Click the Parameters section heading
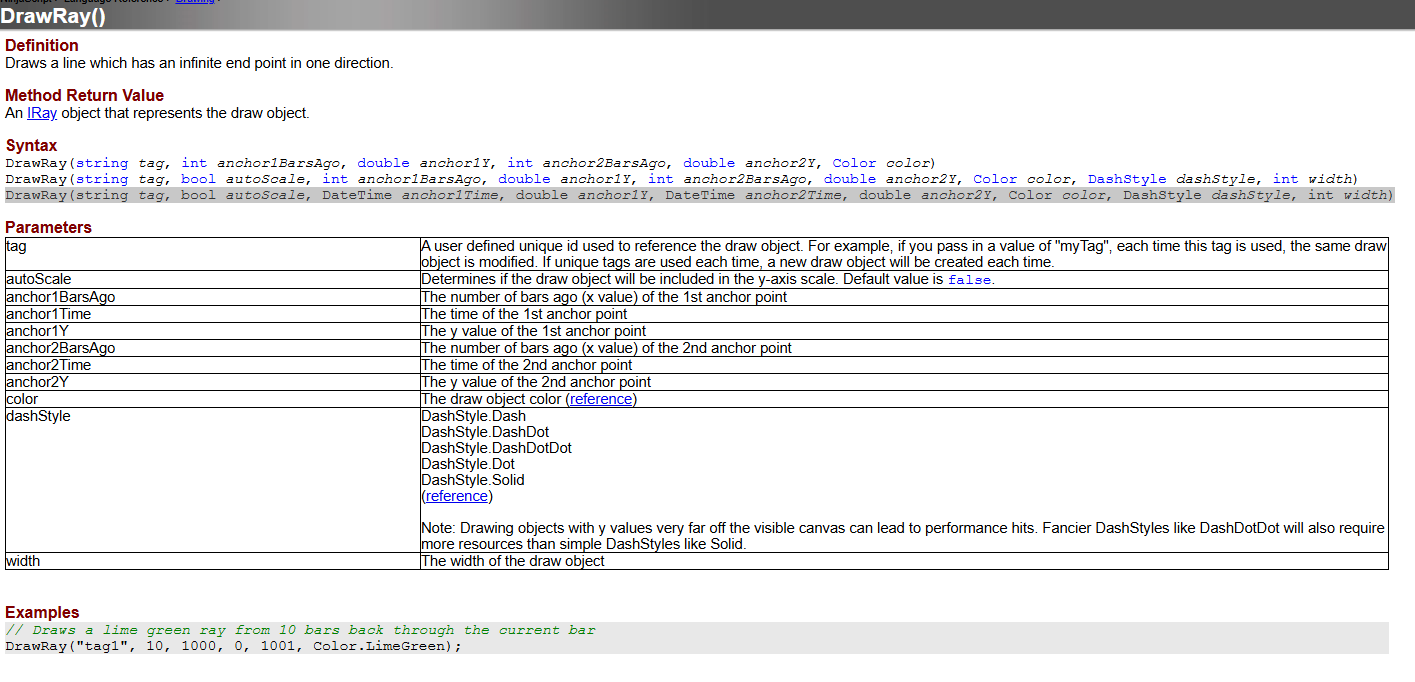 click(x=48, y=227)
